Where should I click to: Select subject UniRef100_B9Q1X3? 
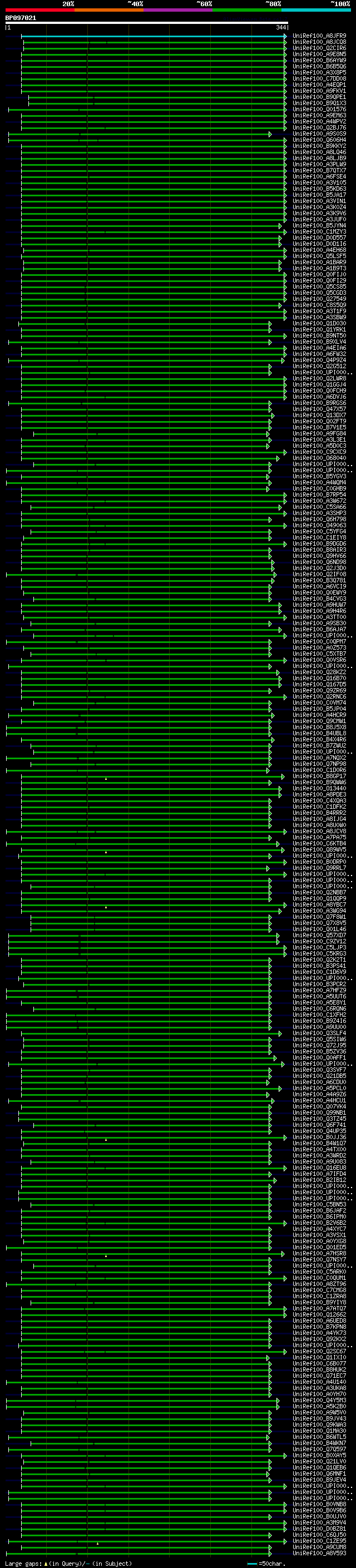[x=319, y=103]
